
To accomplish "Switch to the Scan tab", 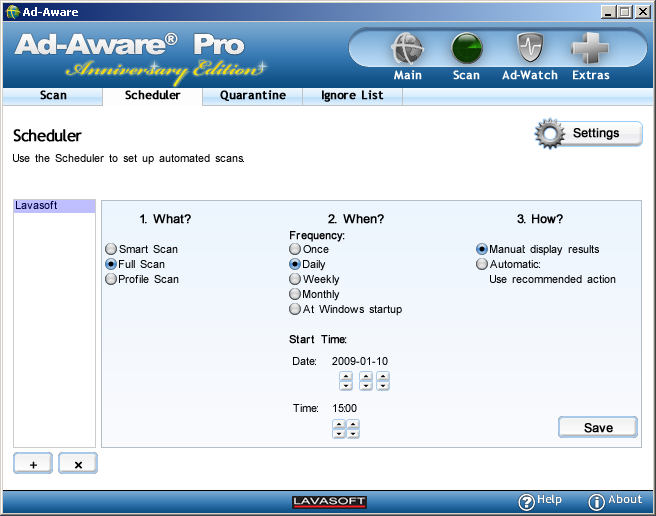I will (x=53, y=95).
